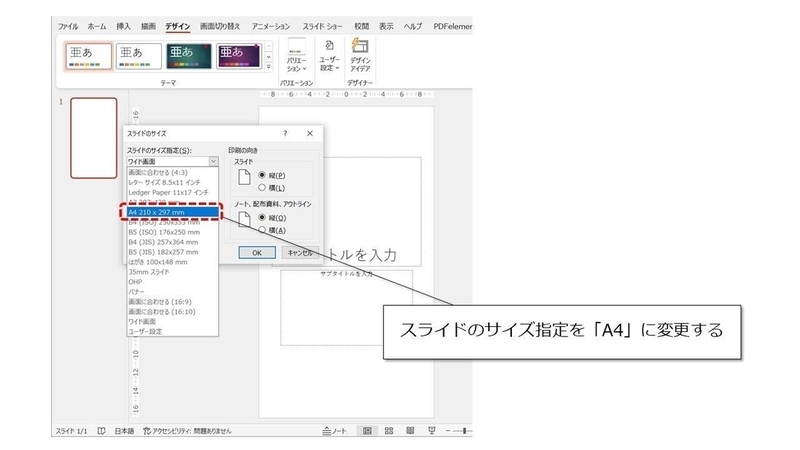Click the キャンセル button
Viewport: 800px width, 450px height.
[x=300, y=253]
